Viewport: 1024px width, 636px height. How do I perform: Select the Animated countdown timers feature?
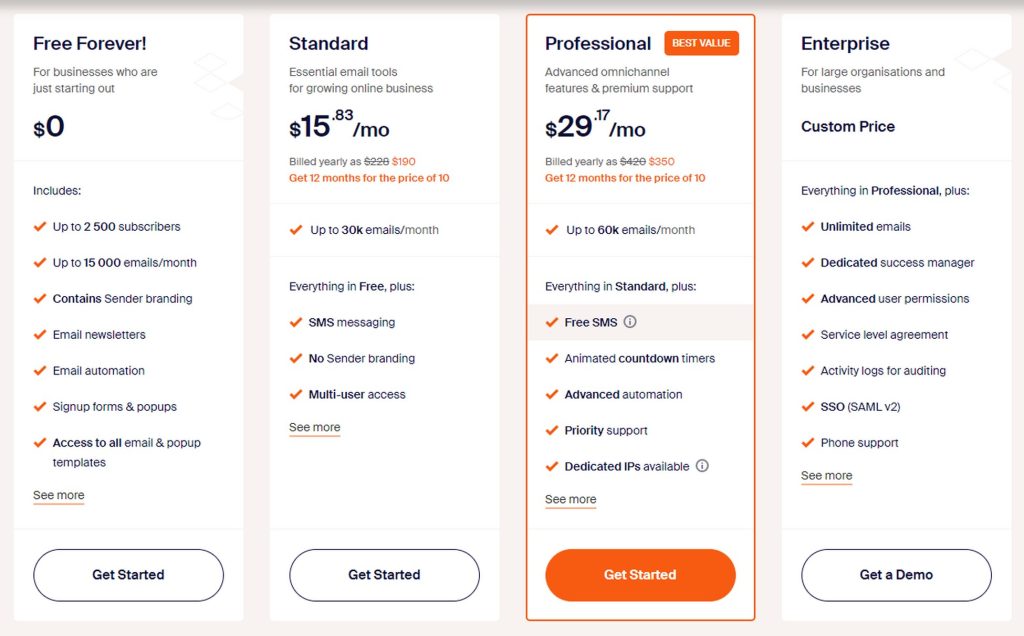639,358
